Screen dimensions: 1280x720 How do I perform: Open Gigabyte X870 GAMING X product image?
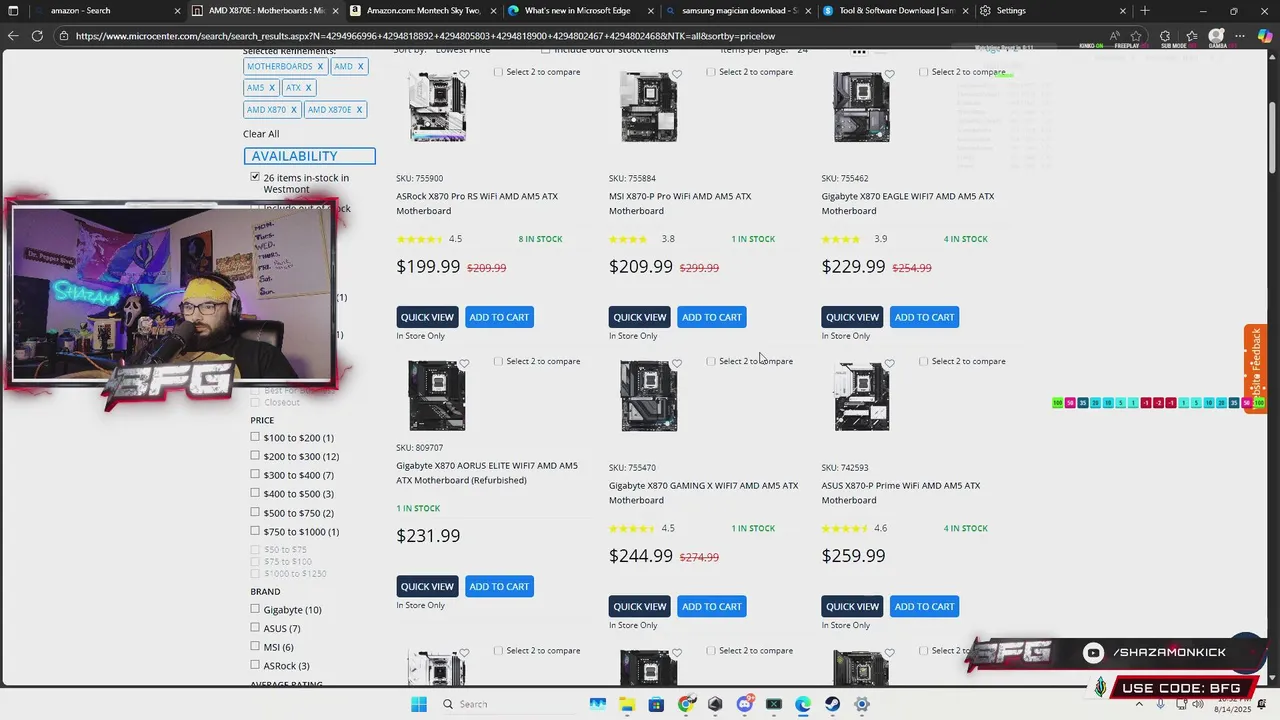pos(649,396)
